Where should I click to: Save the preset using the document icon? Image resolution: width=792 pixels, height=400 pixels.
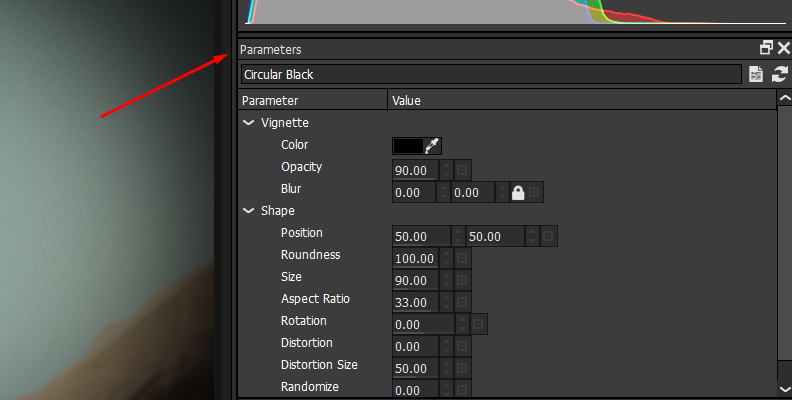[756, 74]
